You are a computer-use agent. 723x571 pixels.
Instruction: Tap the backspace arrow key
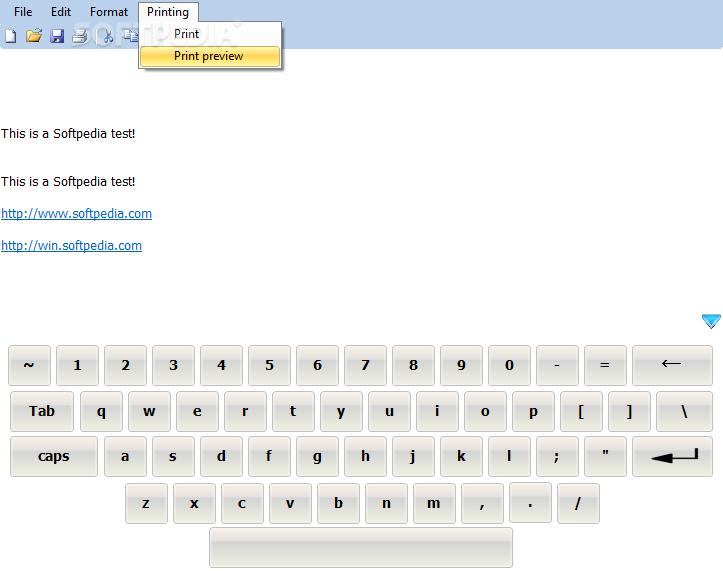(x=672, y=365)
